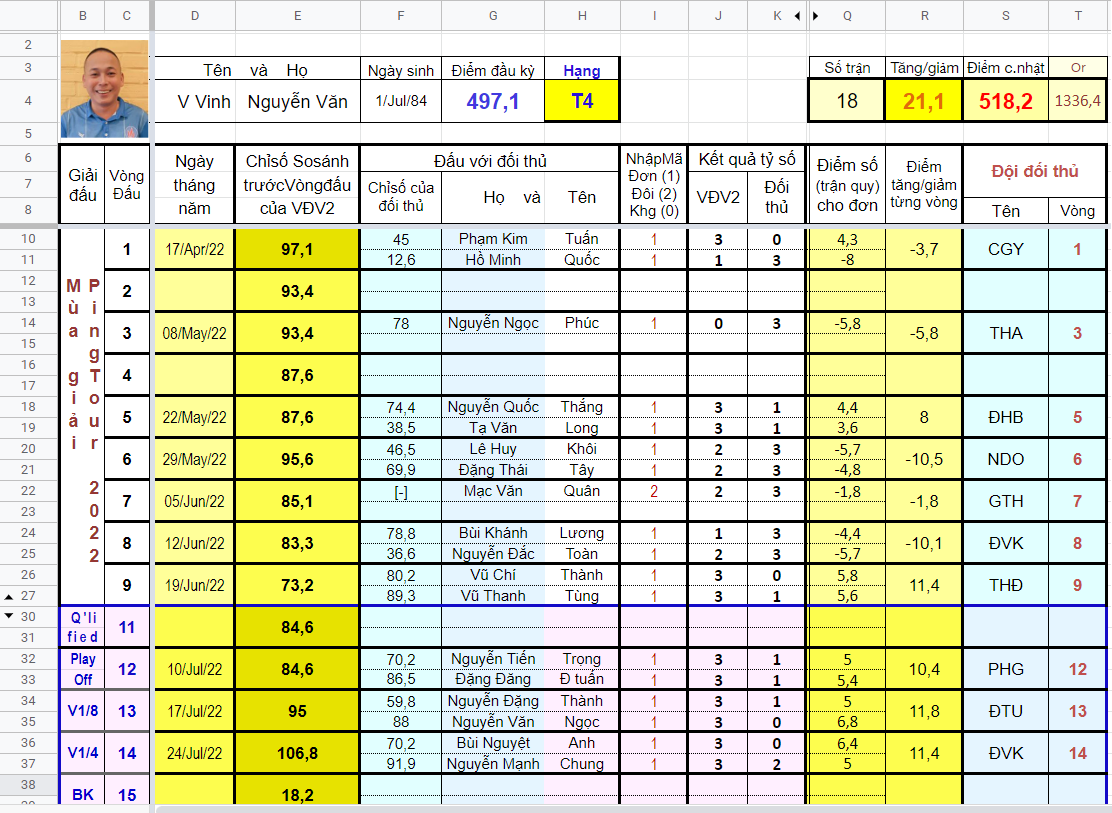
Task: Select opponent cell Bùi Nguyệt
Action: point(493,743)
